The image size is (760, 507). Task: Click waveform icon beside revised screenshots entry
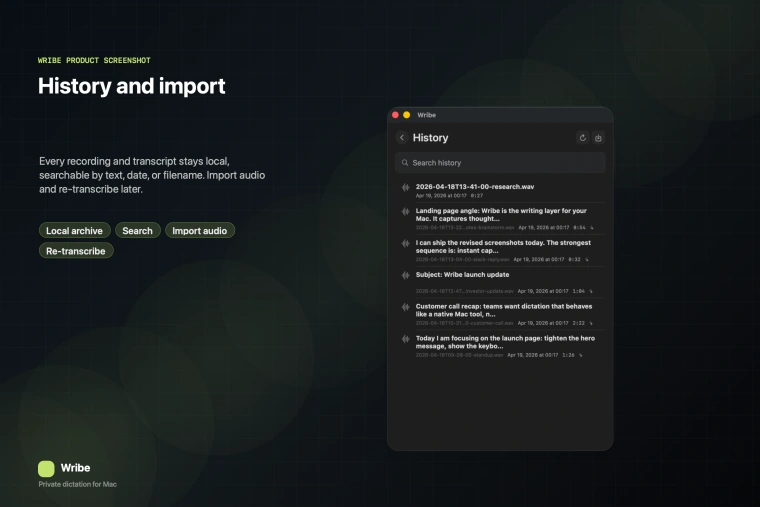point(405,243)
